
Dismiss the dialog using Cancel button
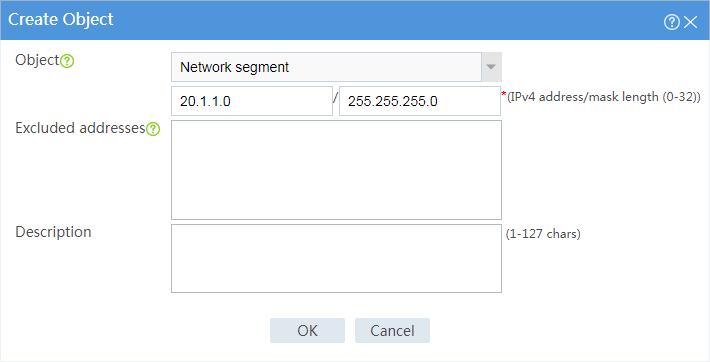(x=392, y=330)
